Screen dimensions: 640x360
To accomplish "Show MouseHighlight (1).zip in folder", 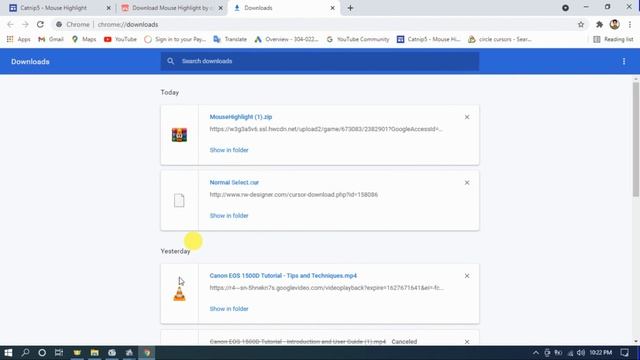I will [229, 150].
